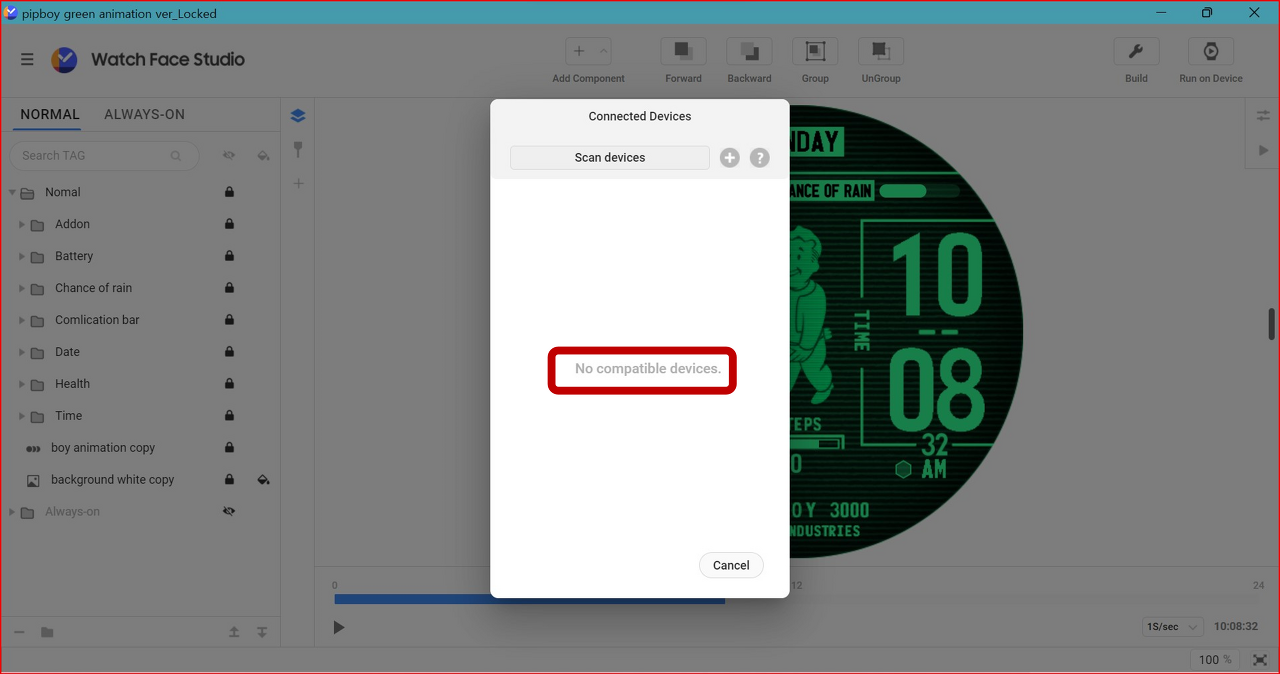
Task: Click move layer down icon
Action: tap(262, 632)
